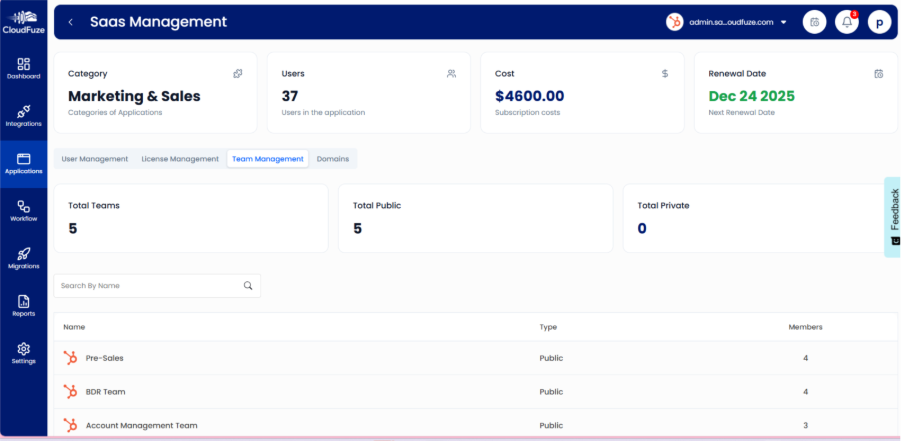Switch to the Domains tab
903x441 pixels.
[333, 159]
